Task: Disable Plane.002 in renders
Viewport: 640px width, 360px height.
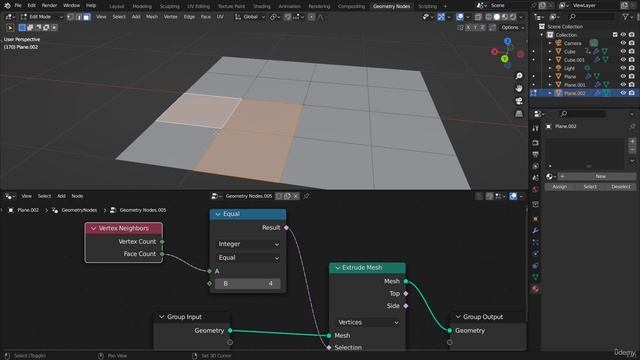Action: coord(631,93)
